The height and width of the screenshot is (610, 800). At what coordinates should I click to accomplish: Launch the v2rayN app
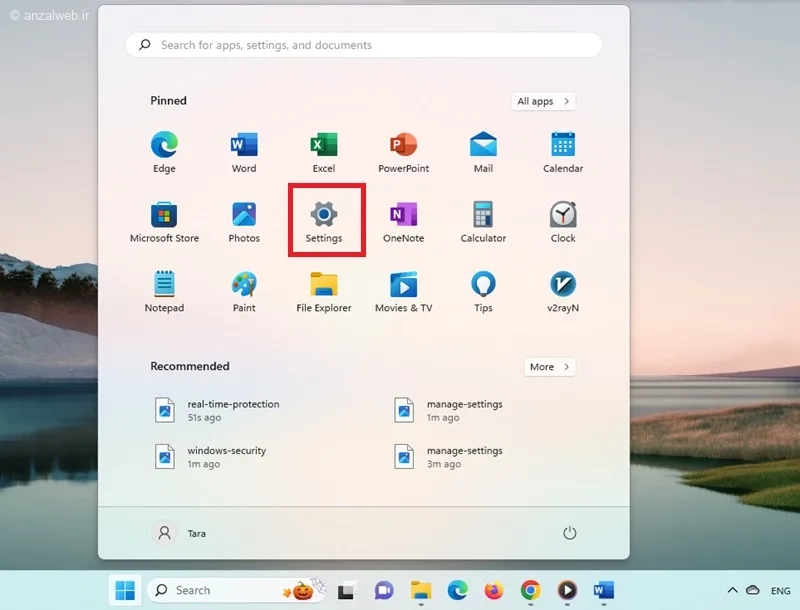coord(563,290)
